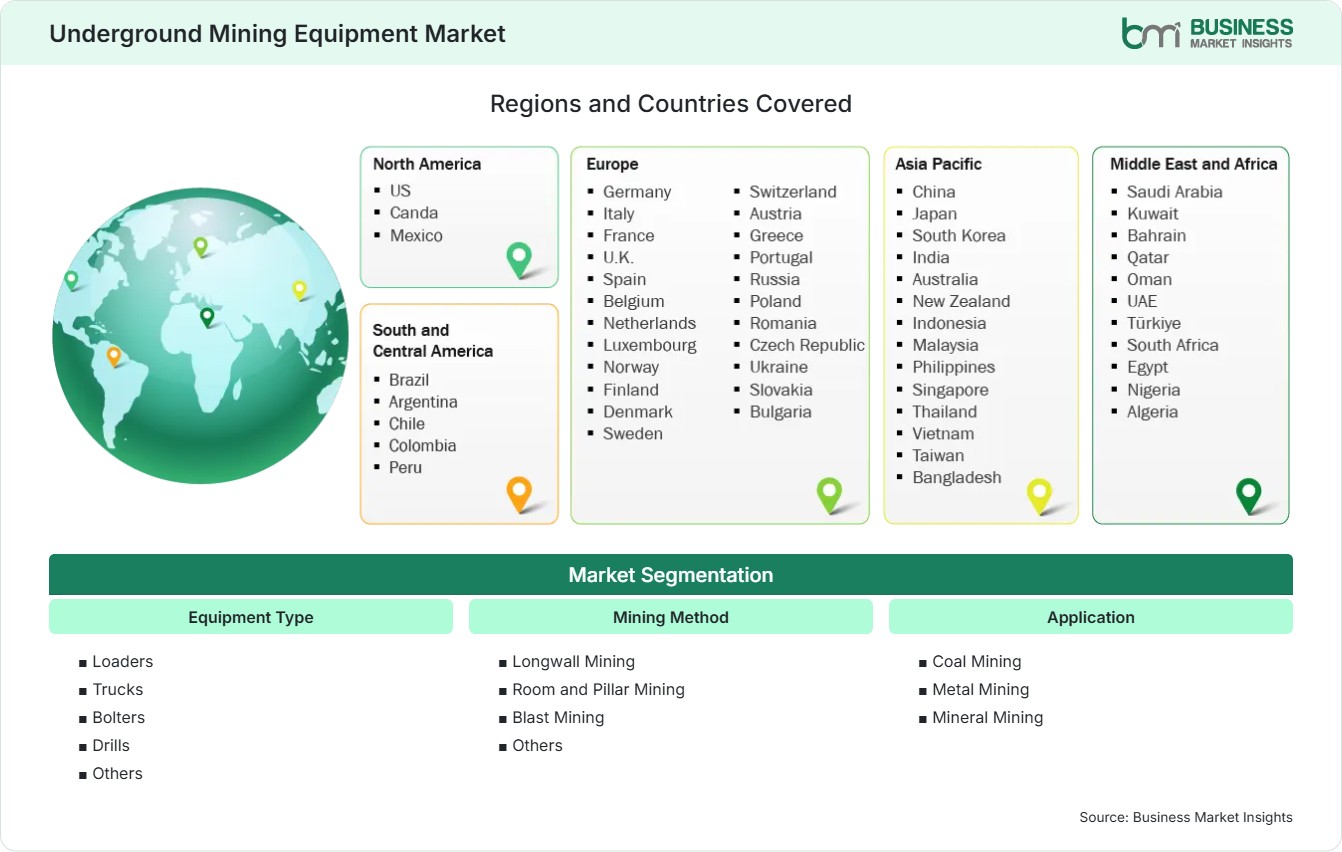Click the dark green pin on the globe's Middle East
Viewport: 1342px width, 852px height.
pos(207,317)
